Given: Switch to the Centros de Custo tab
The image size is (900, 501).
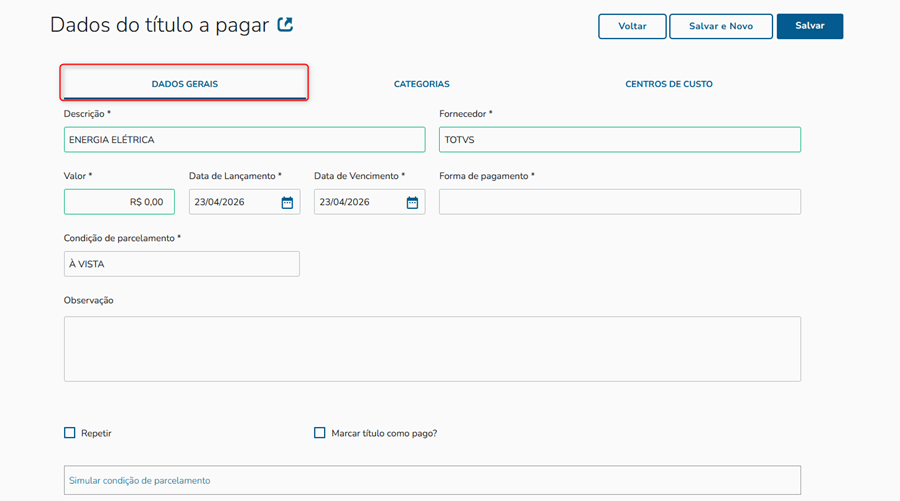Looking at the screenshot, I should click(x=669, y=84).
